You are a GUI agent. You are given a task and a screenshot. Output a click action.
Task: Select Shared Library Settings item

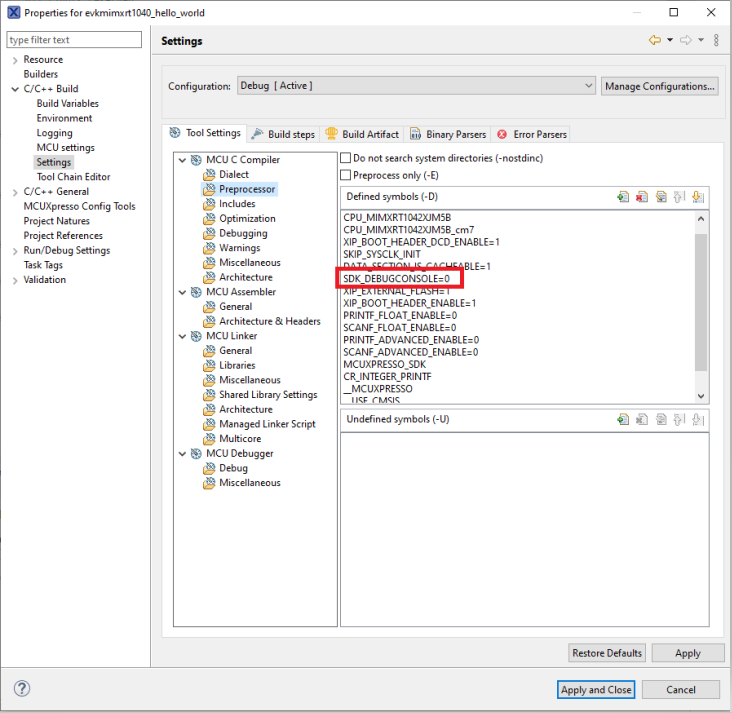click(268, 395)
